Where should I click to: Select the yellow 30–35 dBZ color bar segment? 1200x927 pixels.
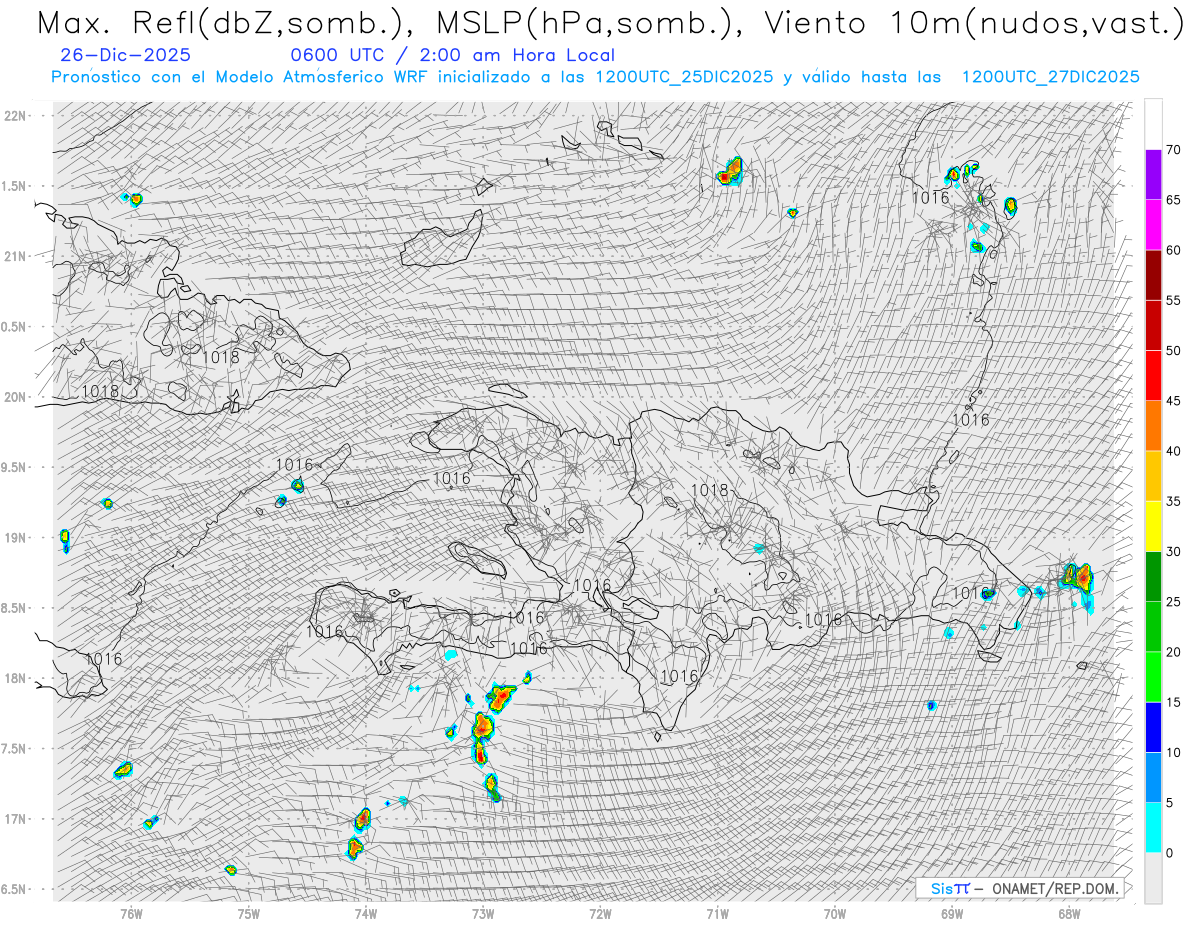click(x=1153, y=526)
